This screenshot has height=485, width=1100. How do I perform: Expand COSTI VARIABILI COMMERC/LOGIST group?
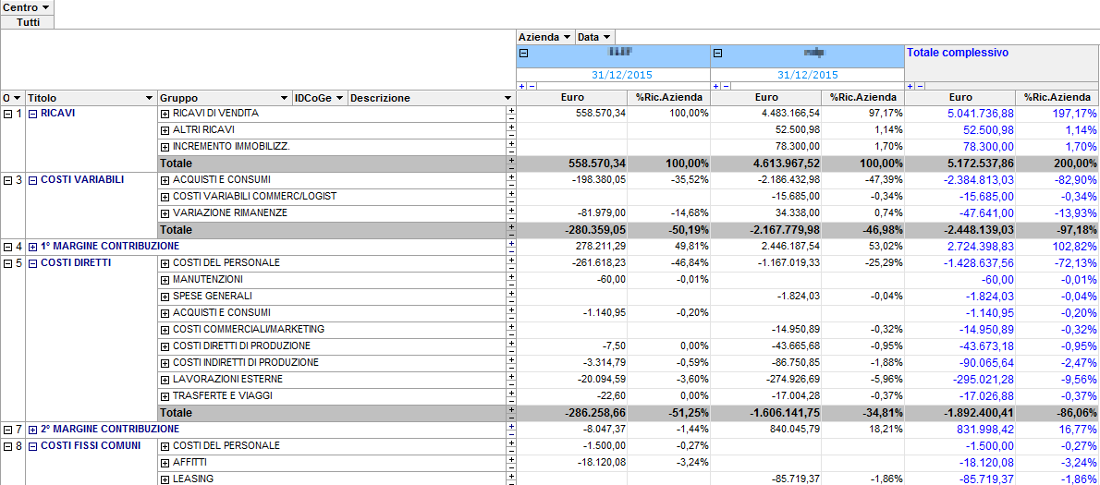[166, 197]
